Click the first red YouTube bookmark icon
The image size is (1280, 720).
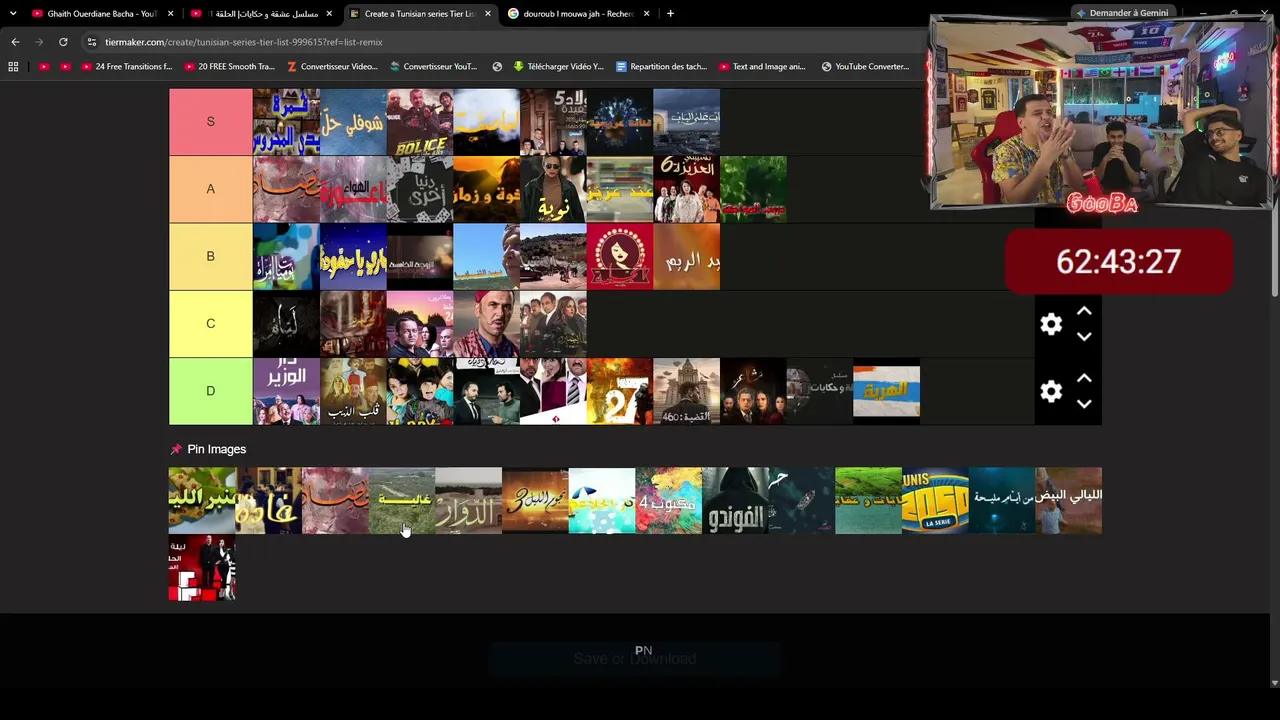pyautogui.click(x=44, y=67)
